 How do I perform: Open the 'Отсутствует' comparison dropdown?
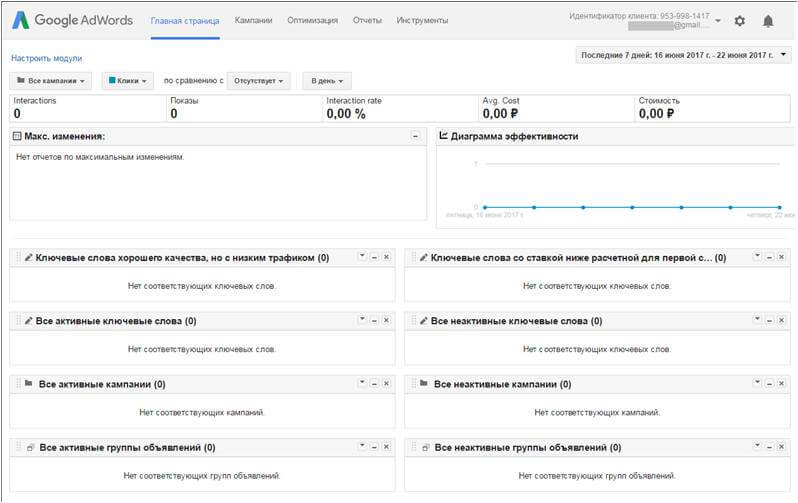(258, 80)
